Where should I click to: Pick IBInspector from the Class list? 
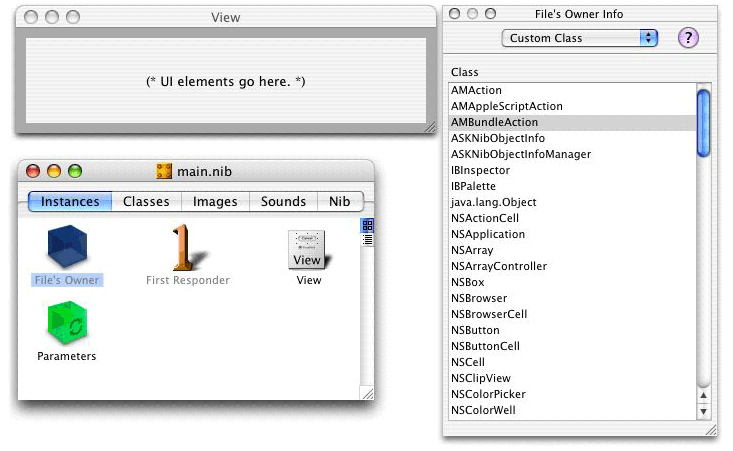point(572,170)
